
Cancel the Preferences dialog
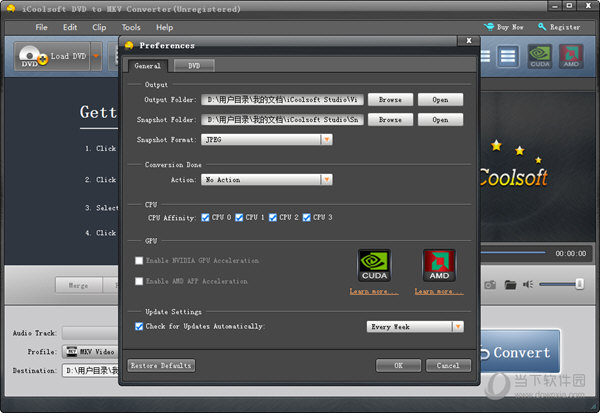[448, 366]
